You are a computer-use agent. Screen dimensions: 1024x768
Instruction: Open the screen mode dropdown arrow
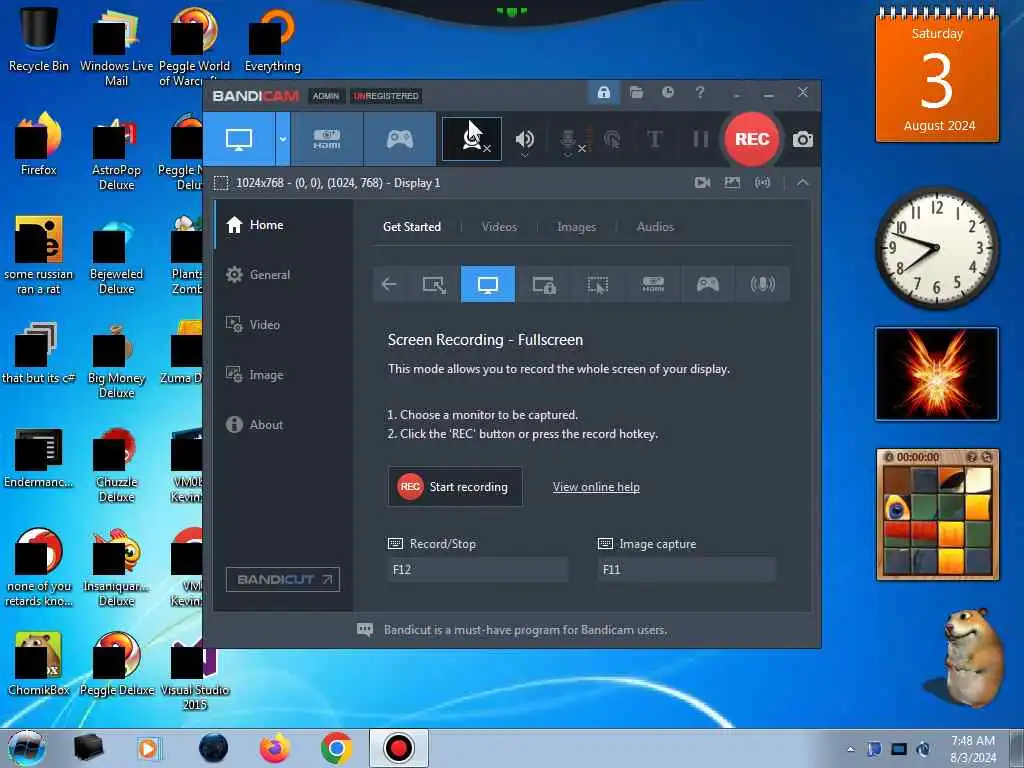(x=283, y=138)
